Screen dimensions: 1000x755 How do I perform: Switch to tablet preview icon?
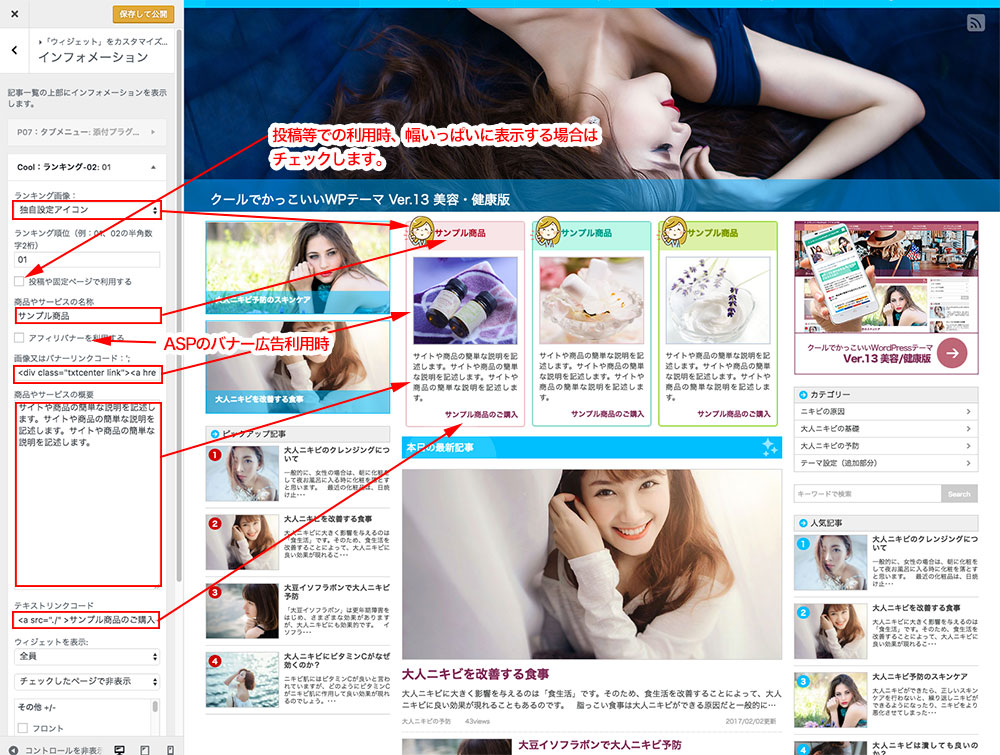(x=145, y=750)
